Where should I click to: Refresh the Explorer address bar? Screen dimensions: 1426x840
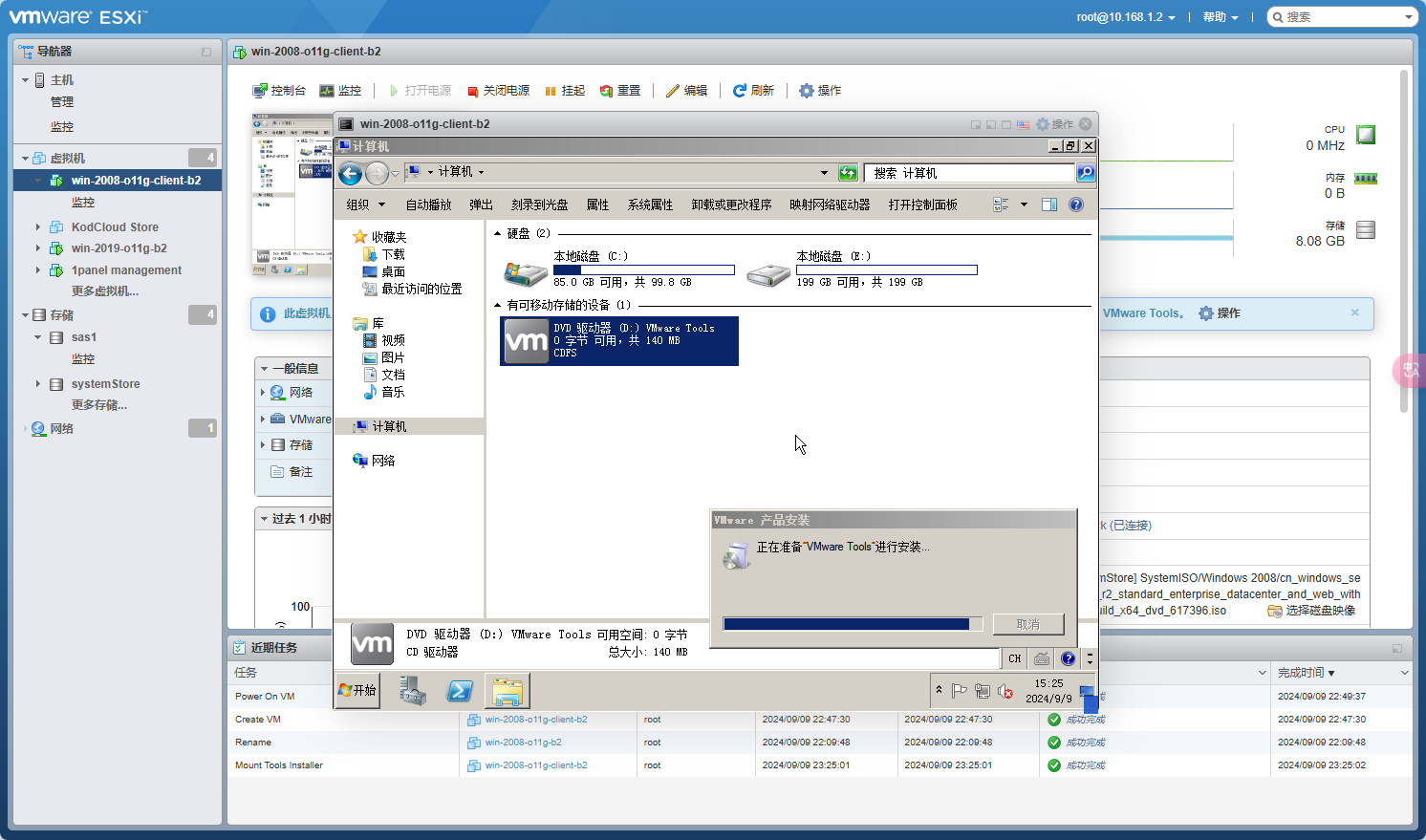848,173
